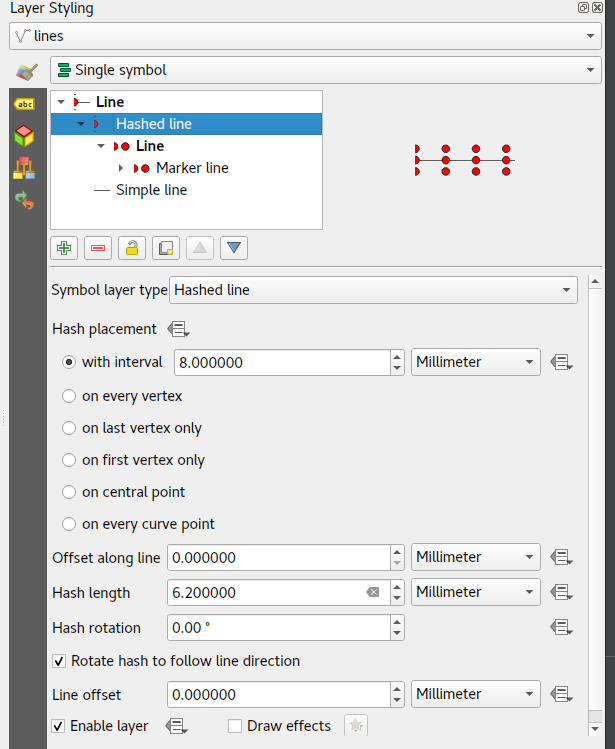Enable the Draw effects checkbox
615x749 pixels.
235,726
